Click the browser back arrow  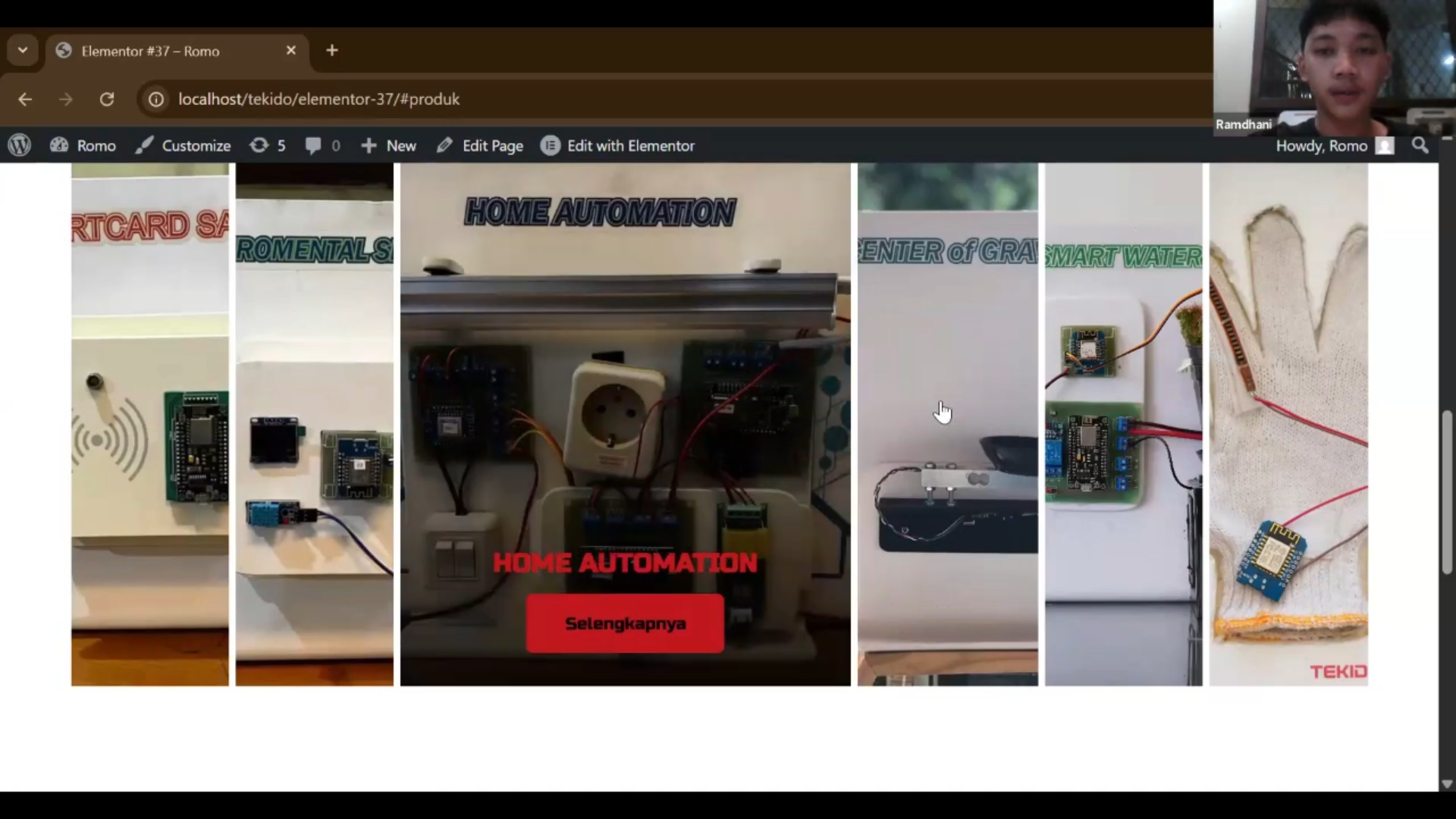[25, 99]
